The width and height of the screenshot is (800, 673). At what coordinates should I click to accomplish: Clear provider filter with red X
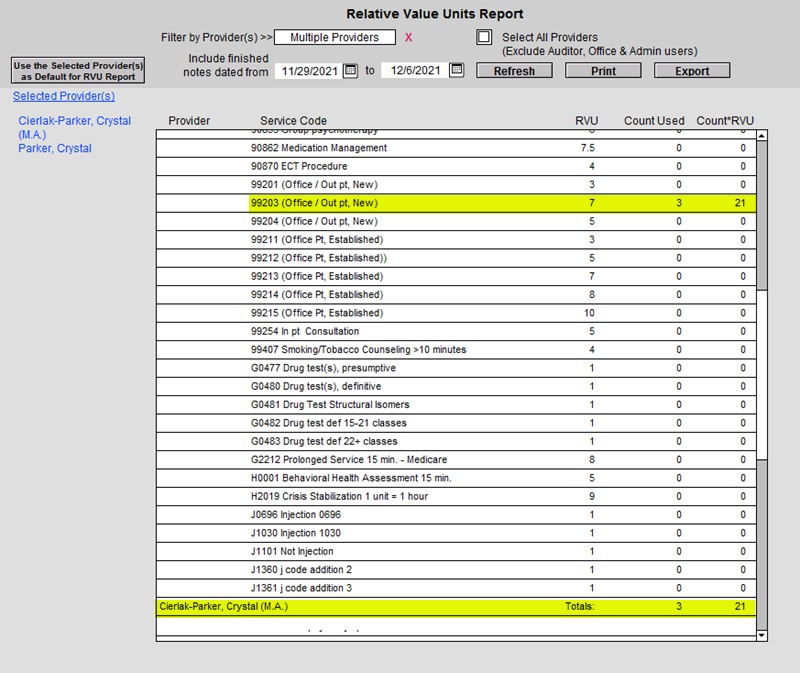(x=408, y=38)
